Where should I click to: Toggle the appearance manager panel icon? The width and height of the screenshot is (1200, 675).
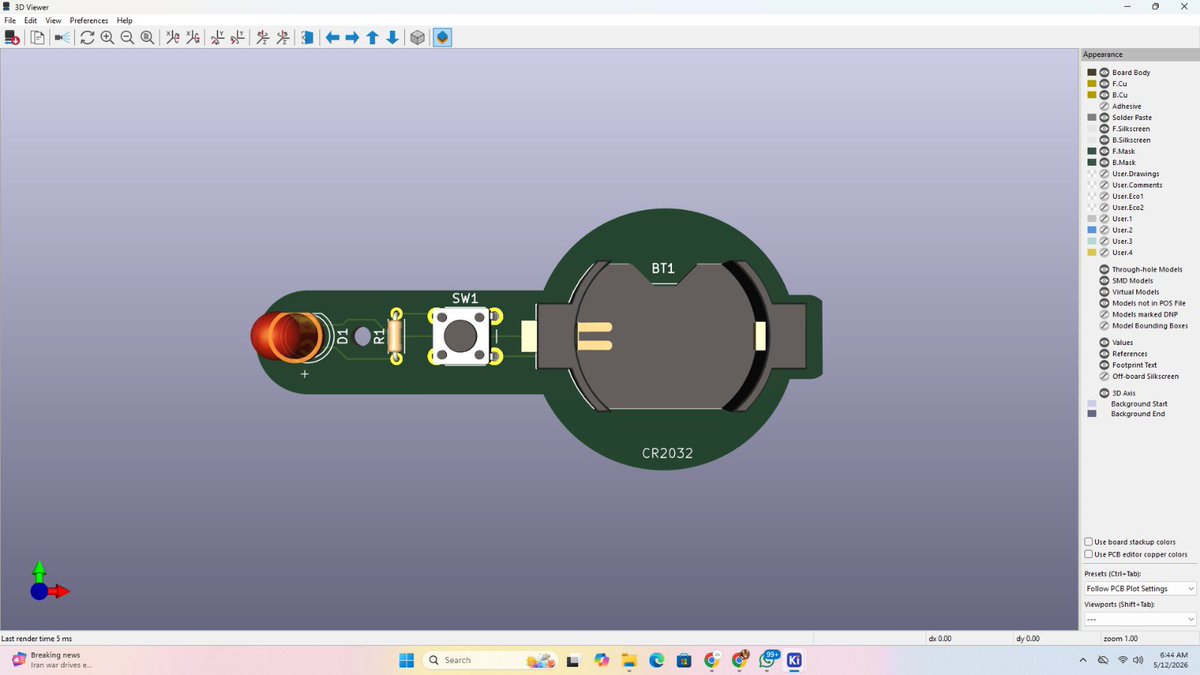[x=442, y=37]
